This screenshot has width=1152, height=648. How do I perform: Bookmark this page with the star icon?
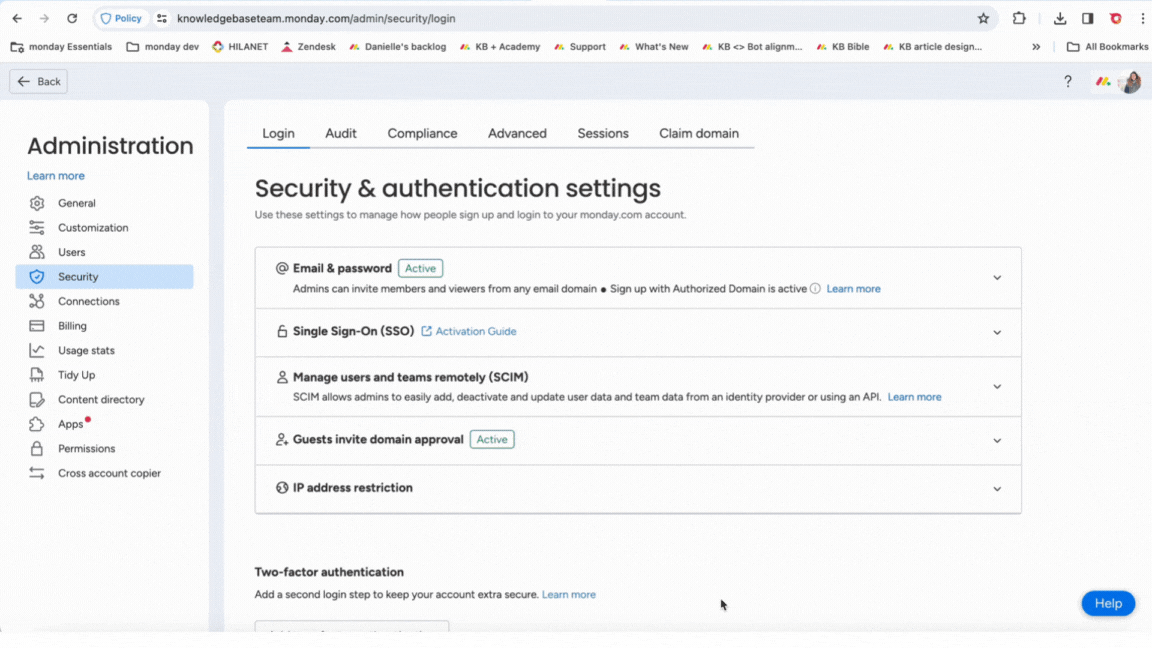[x=983, y=18]
